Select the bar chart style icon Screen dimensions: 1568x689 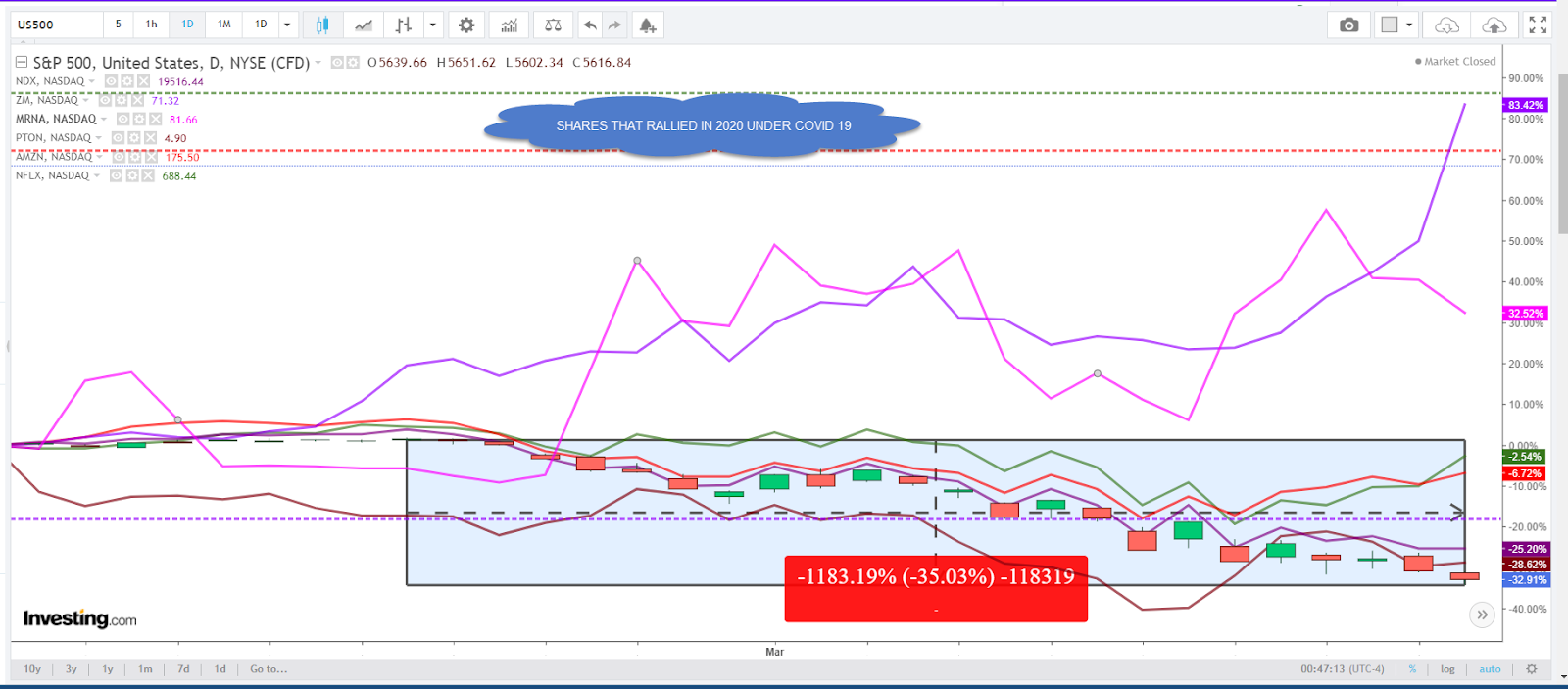pyautogui.click(x=403, y=25)
